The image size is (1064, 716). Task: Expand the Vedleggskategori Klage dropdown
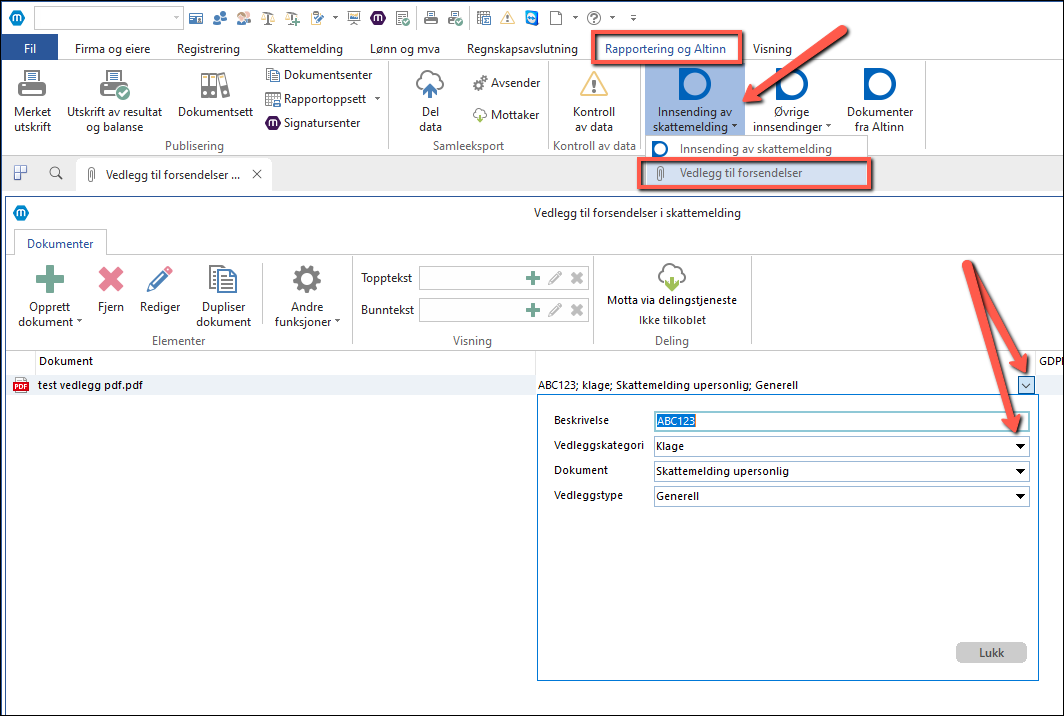click(x=1020, y=446)
